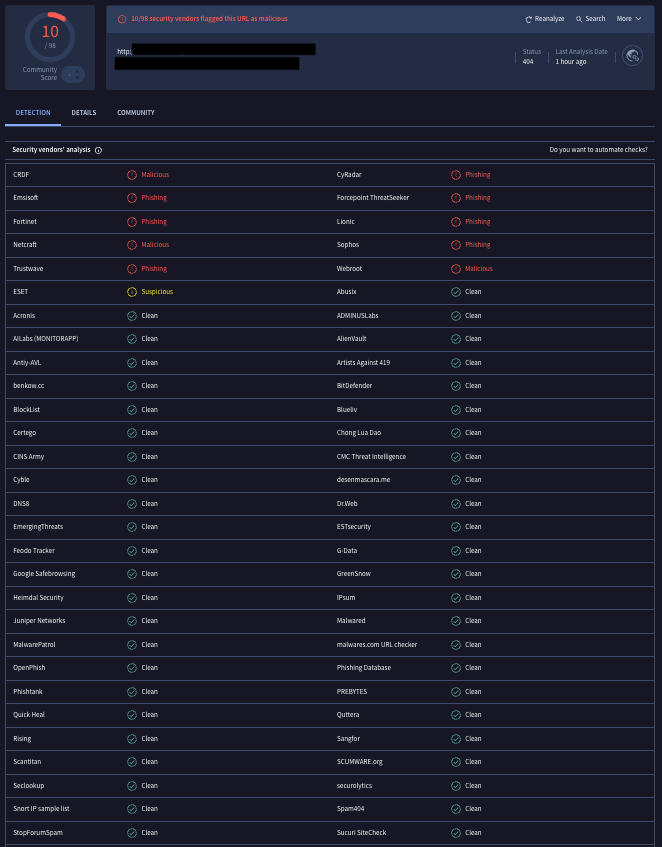This screenshot has width=662, height=847.
Task: Click Acronis's Clean checkmark icon
Action: click(132, 316)
